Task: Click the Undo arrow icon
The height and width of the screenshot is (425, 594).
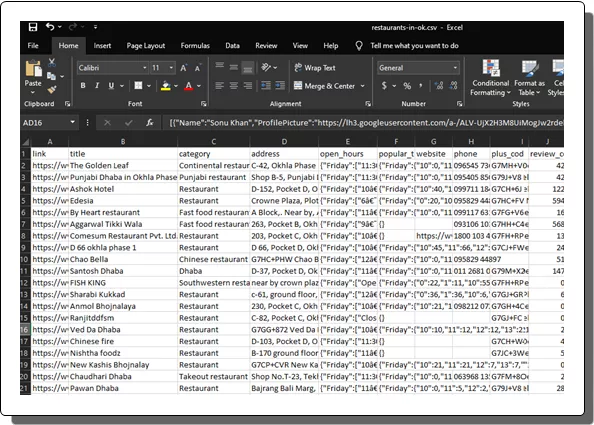Action: [x=50, y=27]
